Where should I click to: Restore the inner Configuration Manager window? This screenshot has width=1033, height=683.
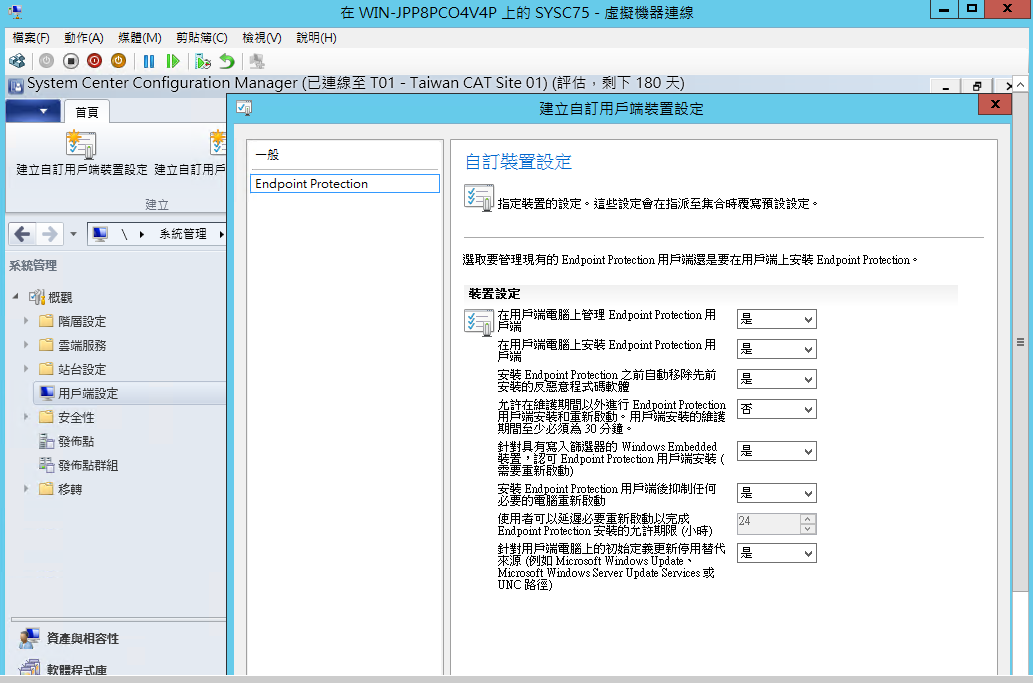[977, 86]
